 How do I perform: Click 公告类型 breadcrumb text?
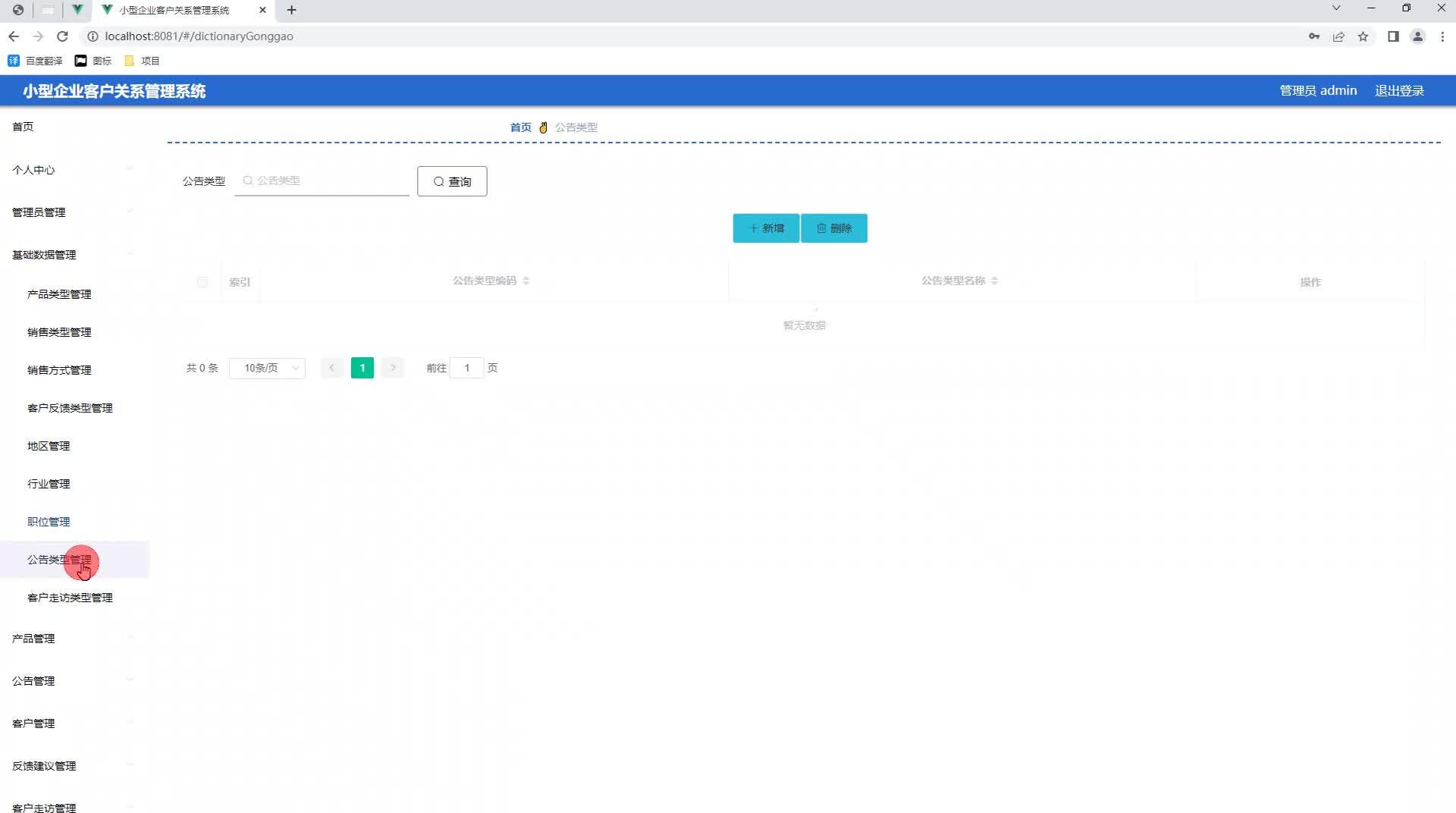(x=576, y=127)
